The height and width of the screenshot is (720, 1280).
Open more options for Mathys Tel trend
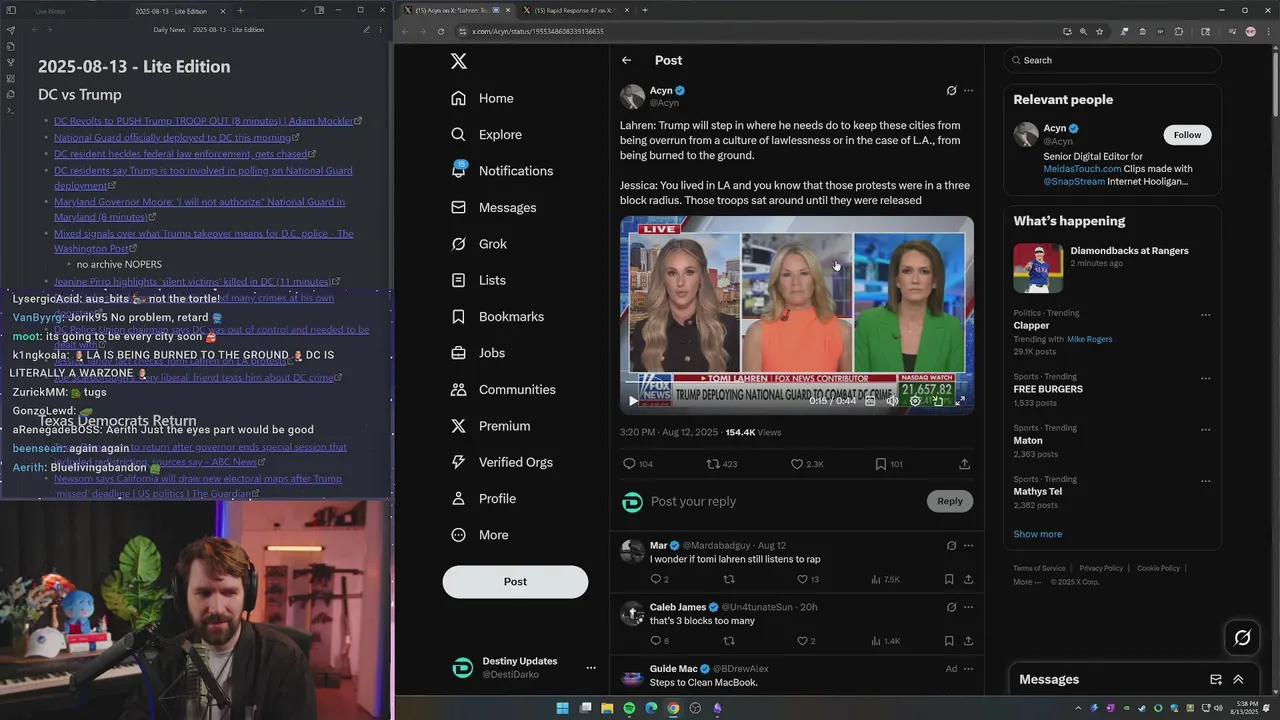tap(1205, 481)
